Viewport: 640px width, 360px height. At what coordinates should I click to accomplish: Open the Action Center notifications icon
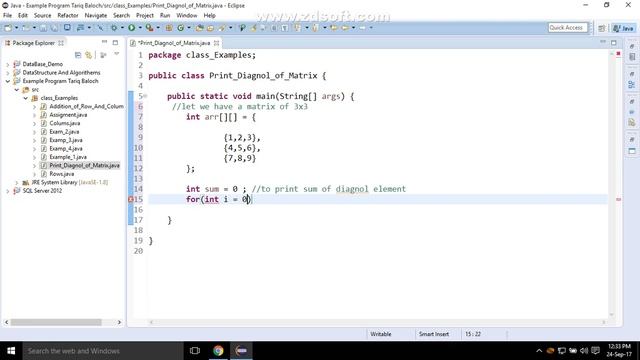[596, 351]
